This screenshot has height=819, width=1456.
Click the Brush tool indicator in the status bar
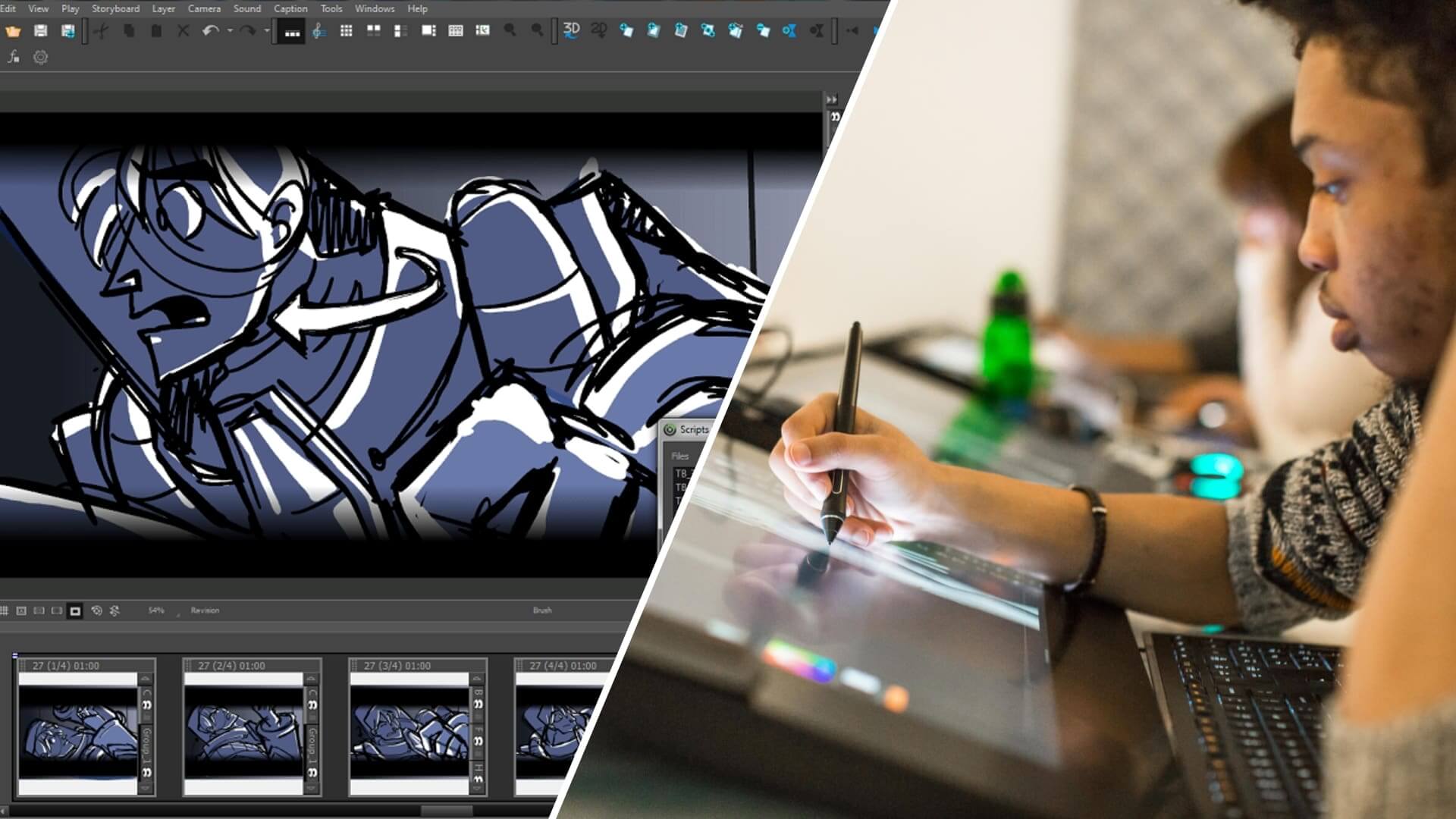click(x=543, y=610)
